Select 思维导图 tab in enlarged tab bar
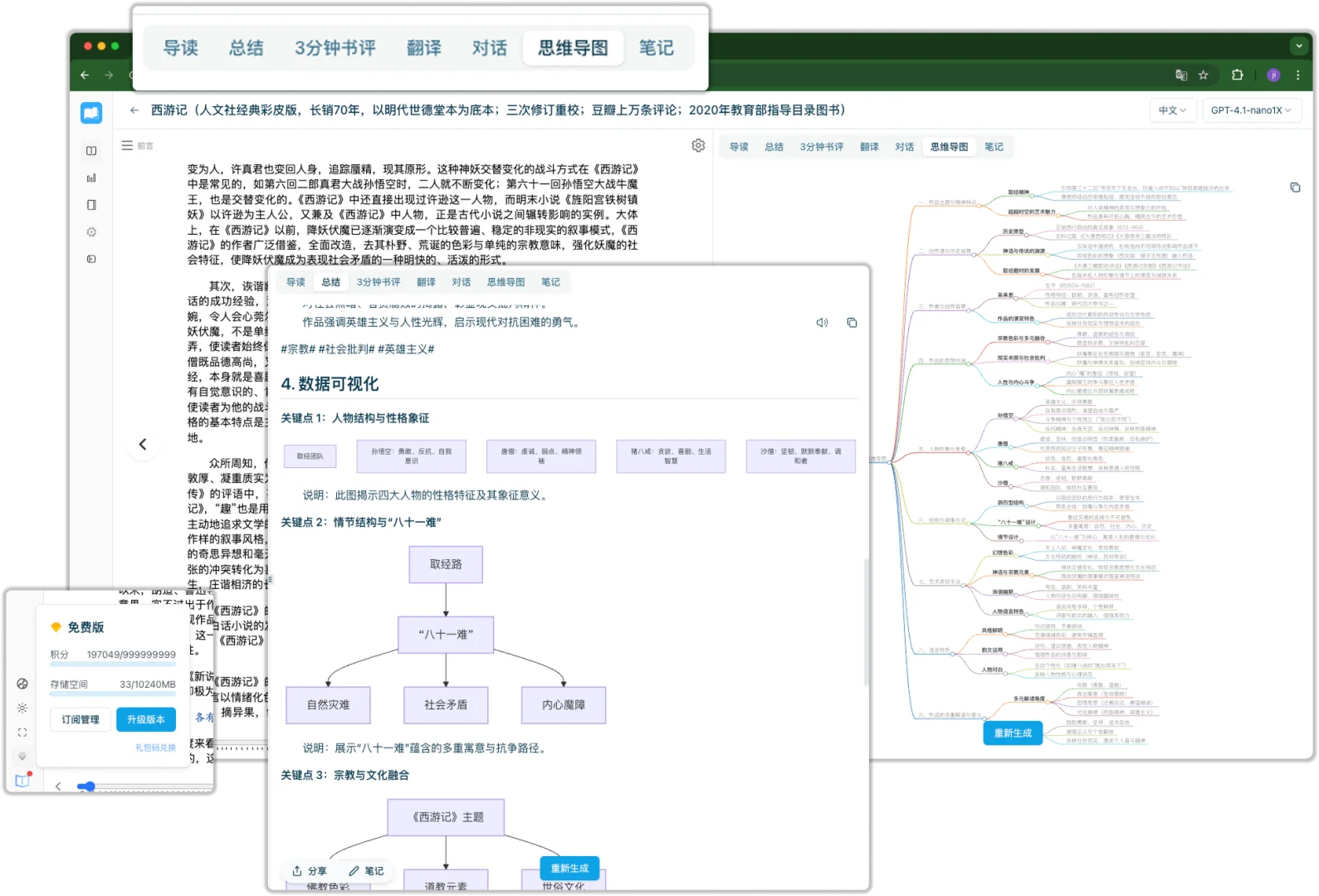The image size is (1319, 896). (x=573, y=48)
